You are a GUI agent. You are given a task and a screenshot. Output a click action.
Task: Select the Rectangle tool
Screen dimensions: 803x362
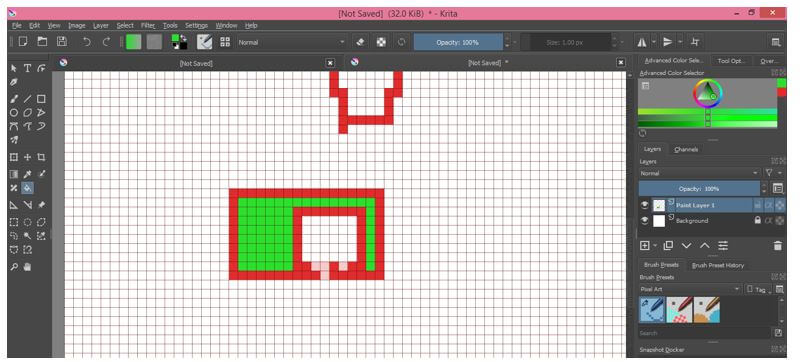(x=41, y=99)
